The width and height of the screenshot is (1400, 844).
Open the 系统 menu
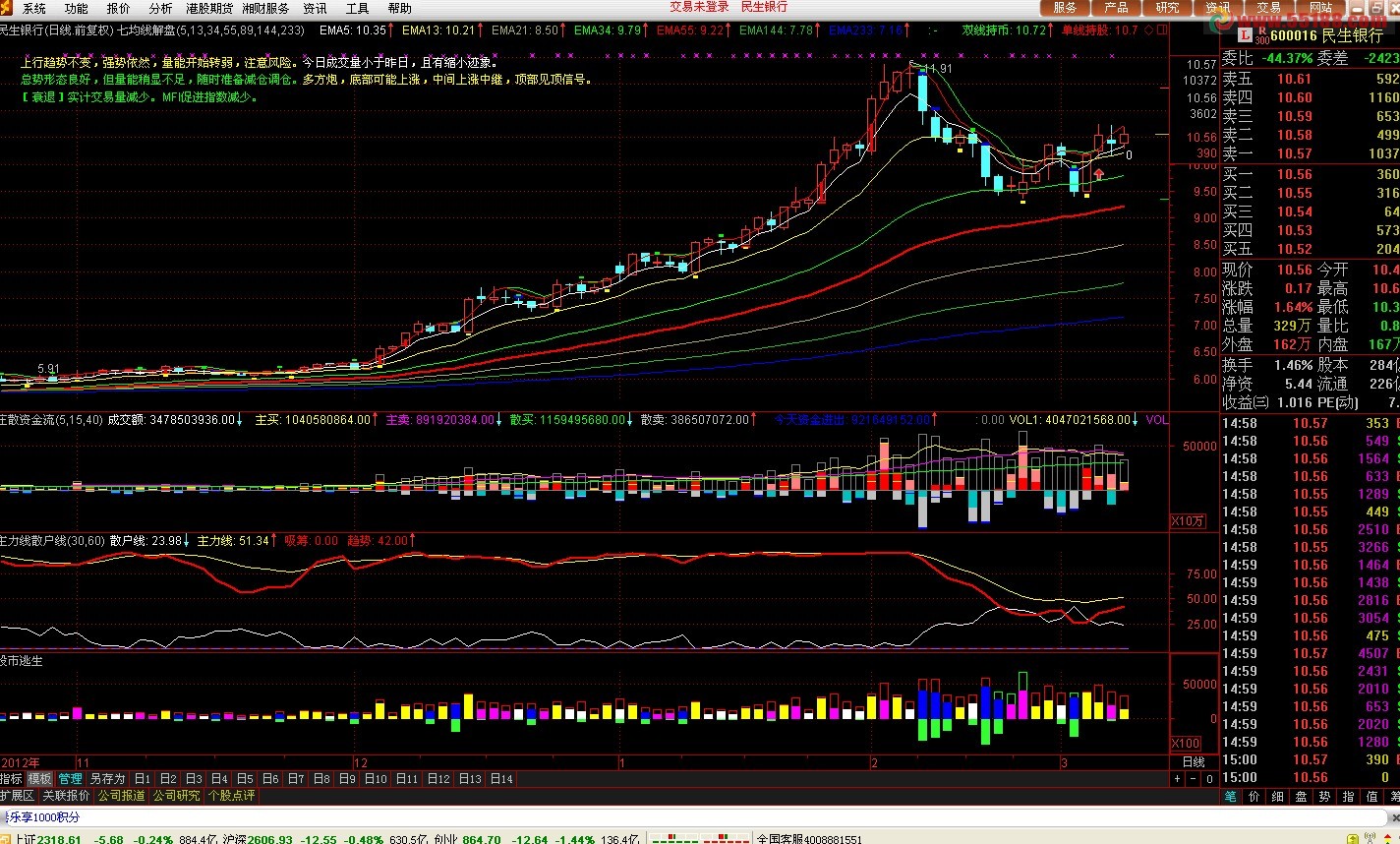(34, 8)
